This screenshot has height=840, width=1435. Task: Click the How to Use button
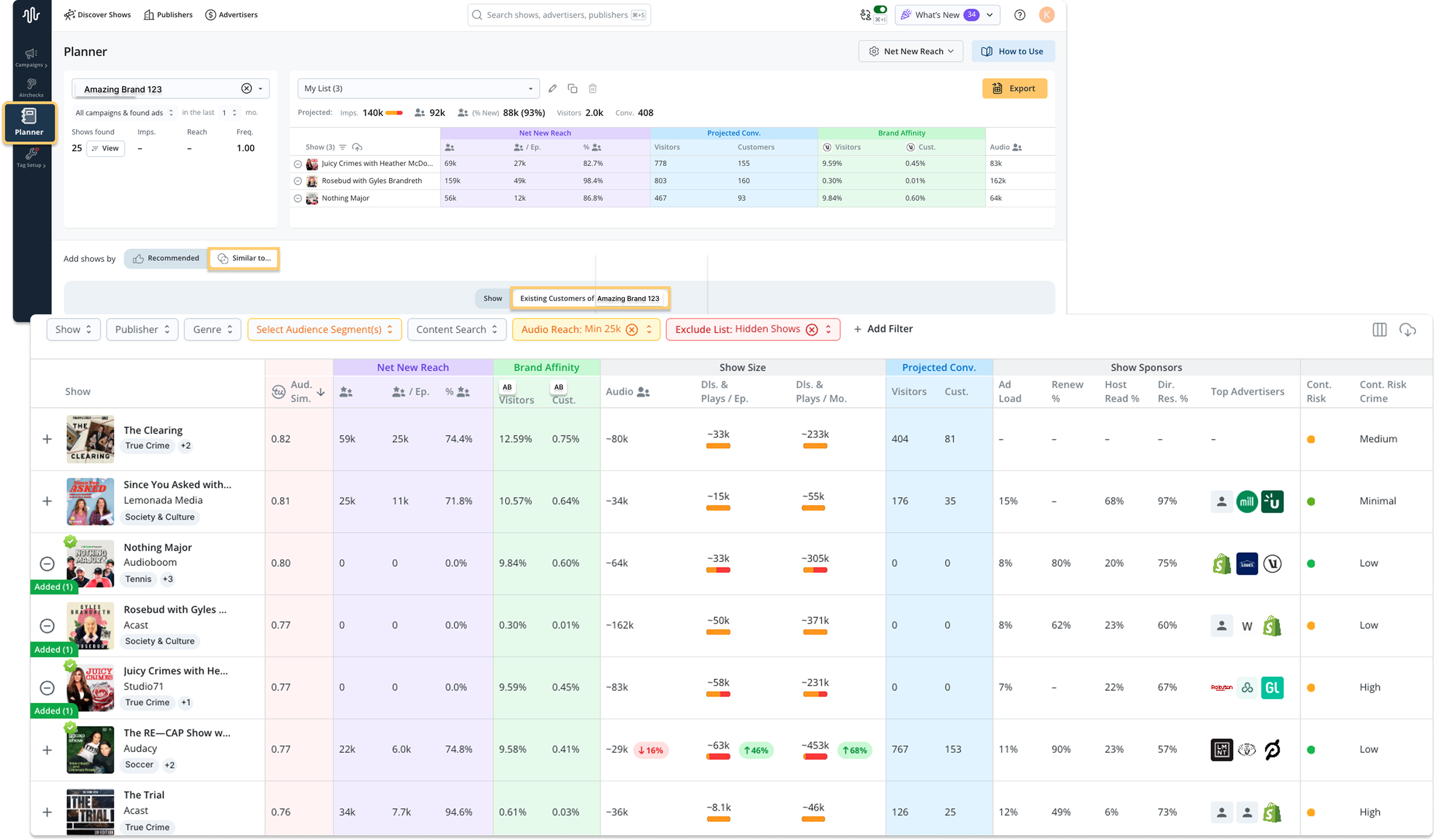coord(1013,51)
